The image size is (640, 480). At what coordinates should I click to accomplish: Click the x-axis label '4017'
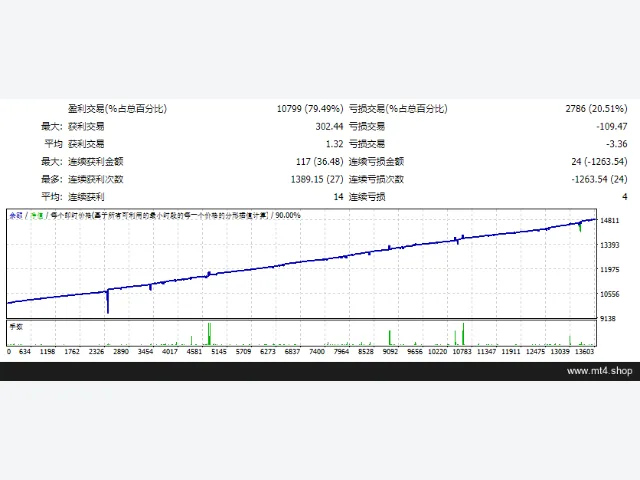[x=170, y=351]
